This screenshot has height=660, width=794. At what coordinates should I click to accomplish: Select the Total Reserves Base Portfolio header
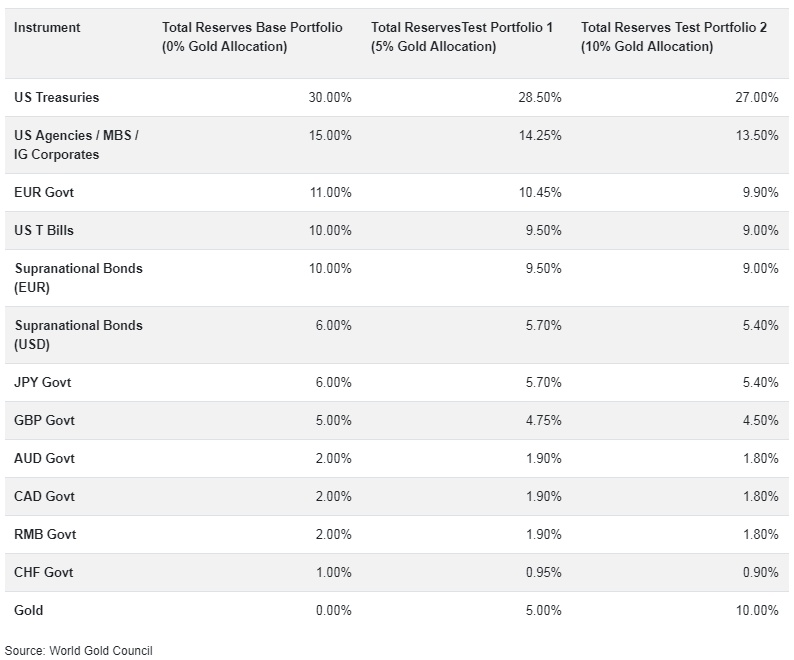tap(252, 37)
